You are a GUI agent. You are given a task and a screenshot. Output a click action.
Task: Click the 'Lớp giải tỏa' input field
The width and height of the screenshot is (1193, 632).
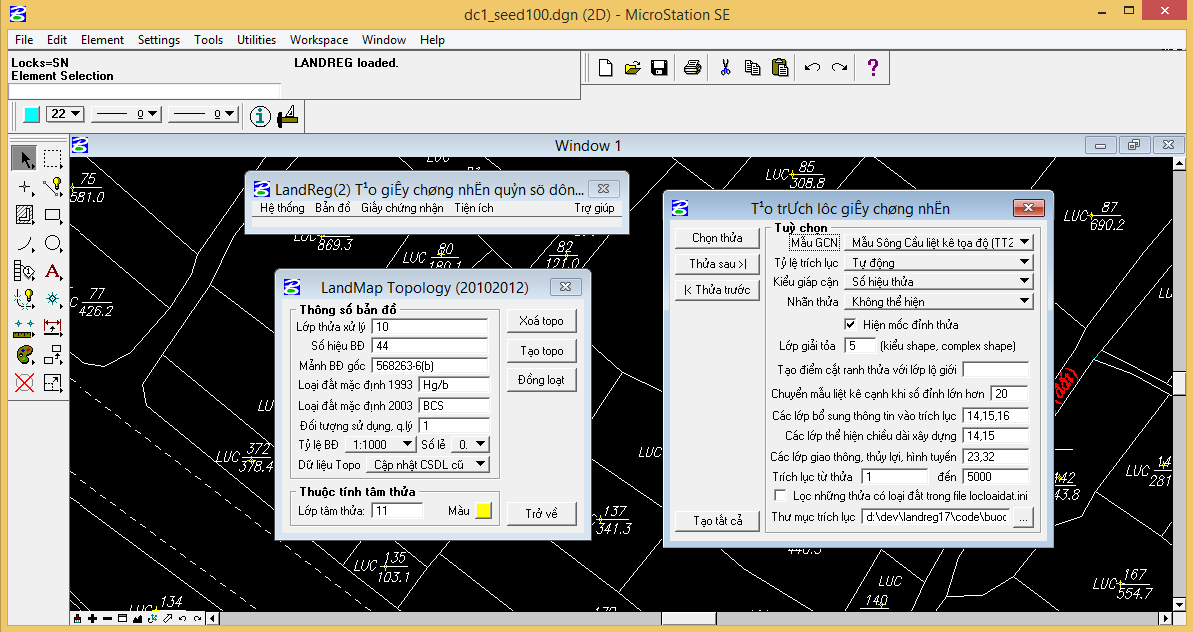click(860, 346)
